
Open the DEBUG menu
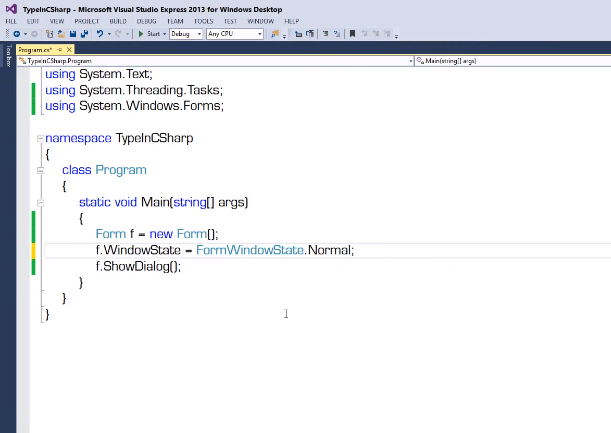point(147,21)
